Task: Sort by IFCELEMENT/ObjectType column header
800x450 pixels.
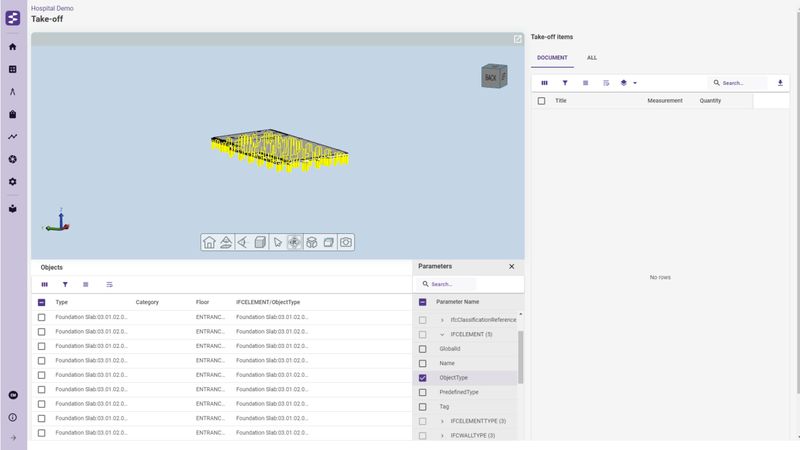Action: [x=268, y=302]
